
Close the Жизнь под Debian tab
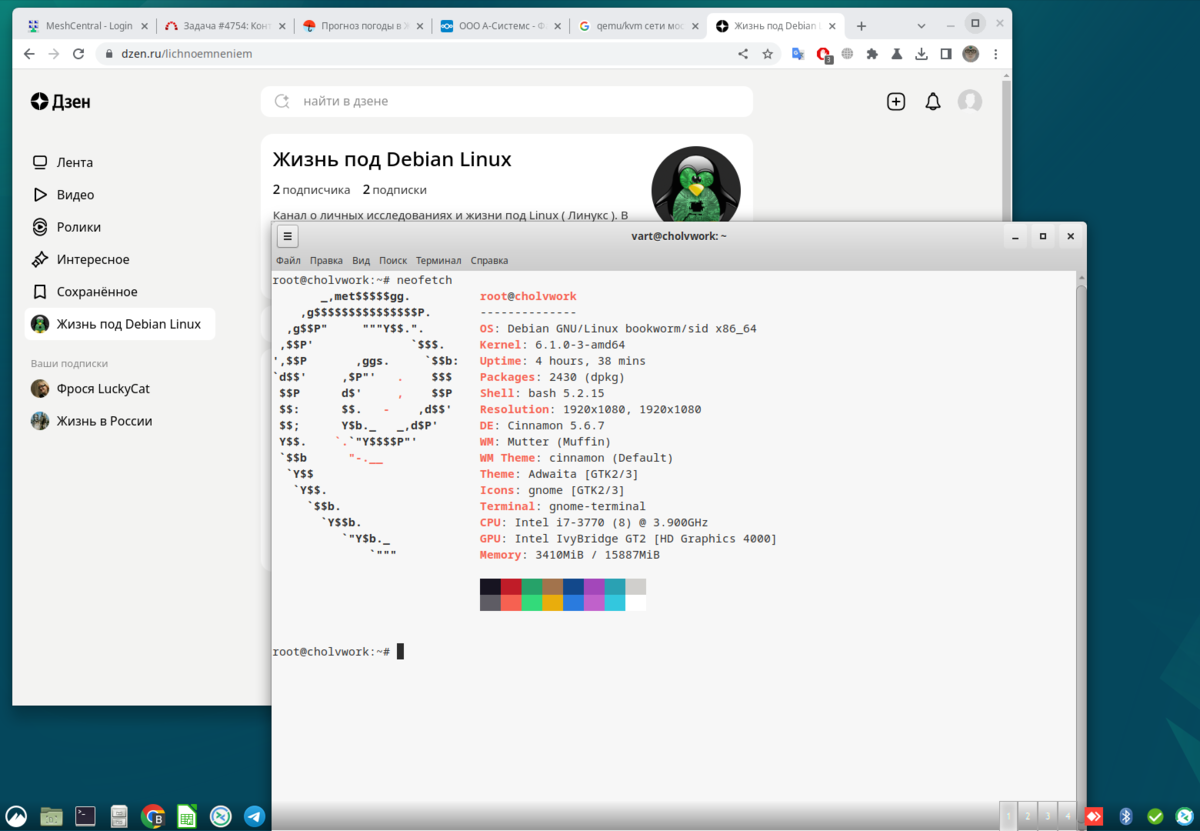(831, 26)
